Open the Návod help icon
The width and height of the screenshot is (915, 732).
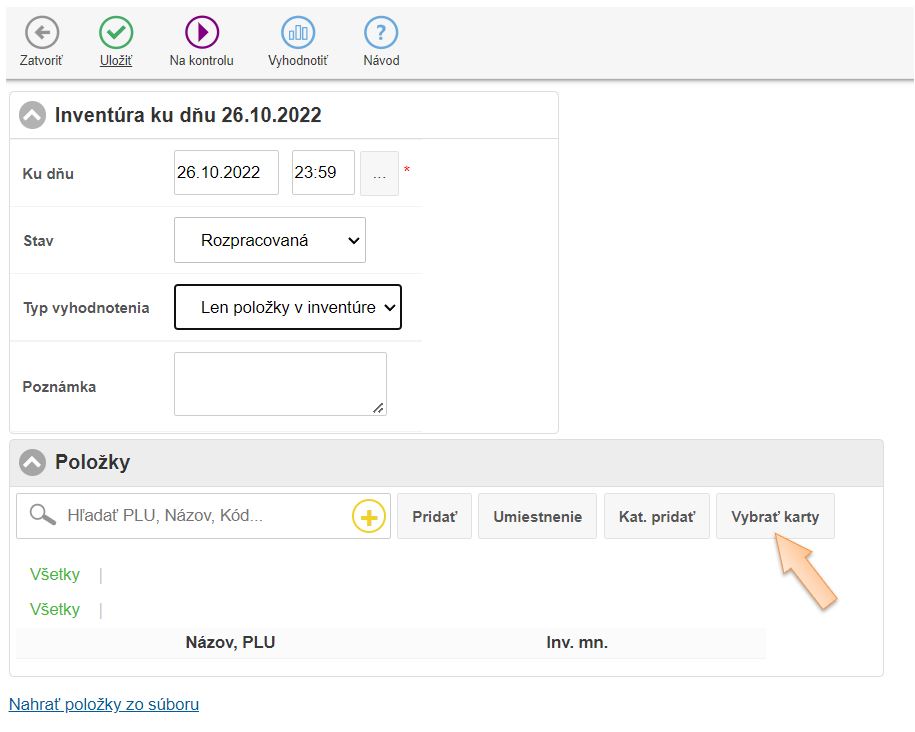(x=381, y=33)
